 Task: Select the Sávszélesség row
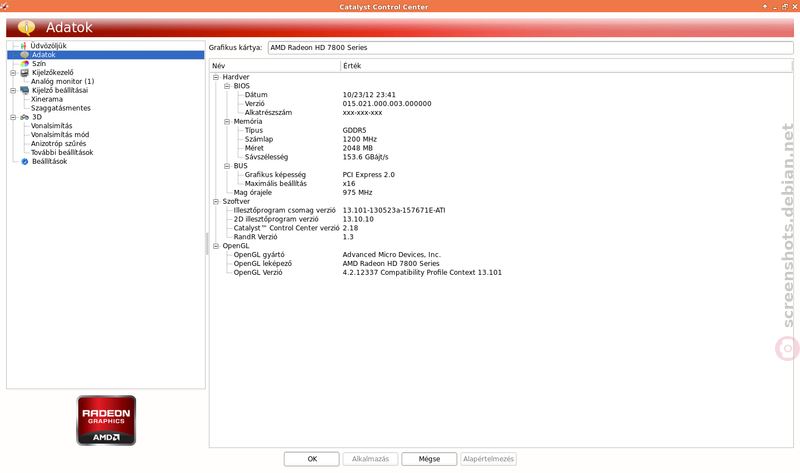click(501, 157)
